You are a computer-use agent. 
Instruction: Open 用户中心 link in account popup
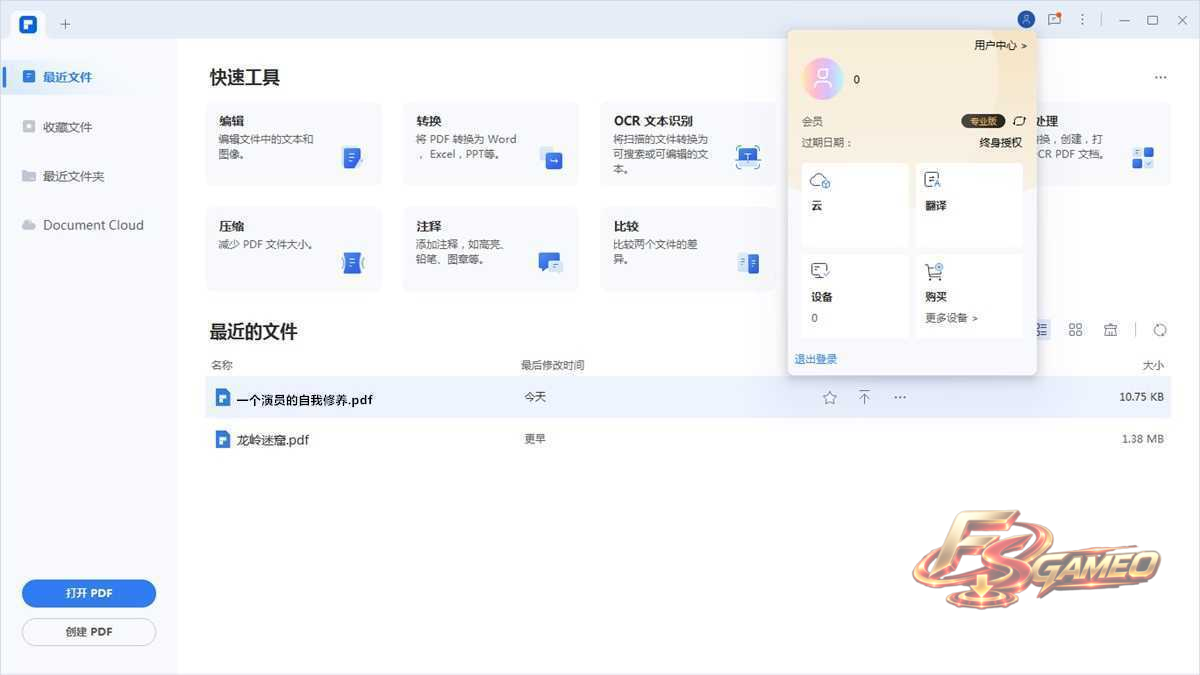(x=1001, y=45)
